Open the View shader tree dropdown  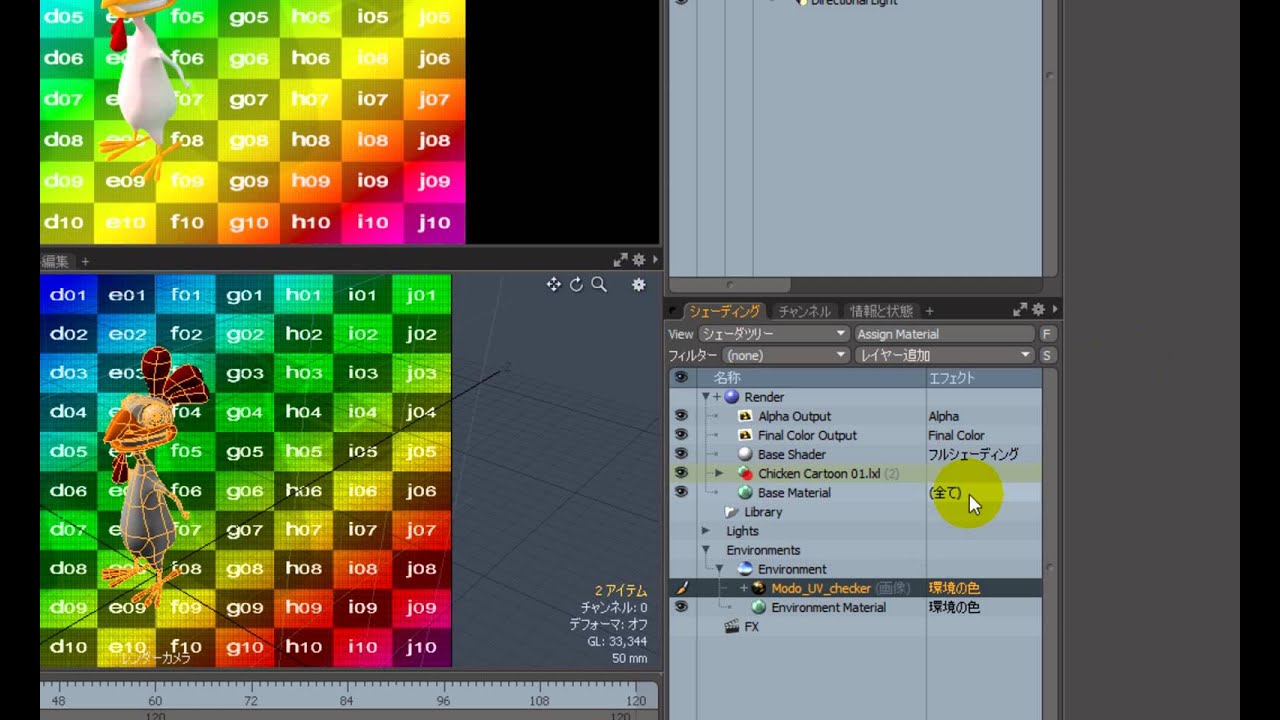pos(773,334)
